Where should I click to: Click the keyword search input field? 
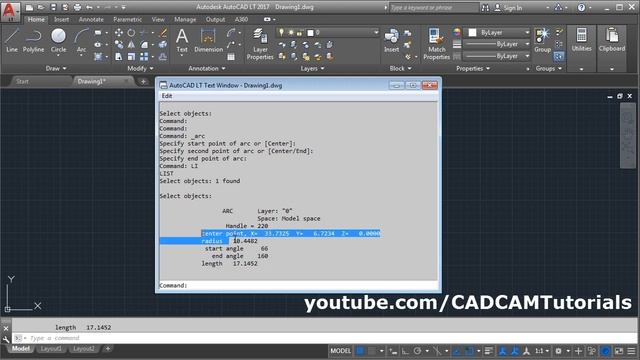coord(433,8)
